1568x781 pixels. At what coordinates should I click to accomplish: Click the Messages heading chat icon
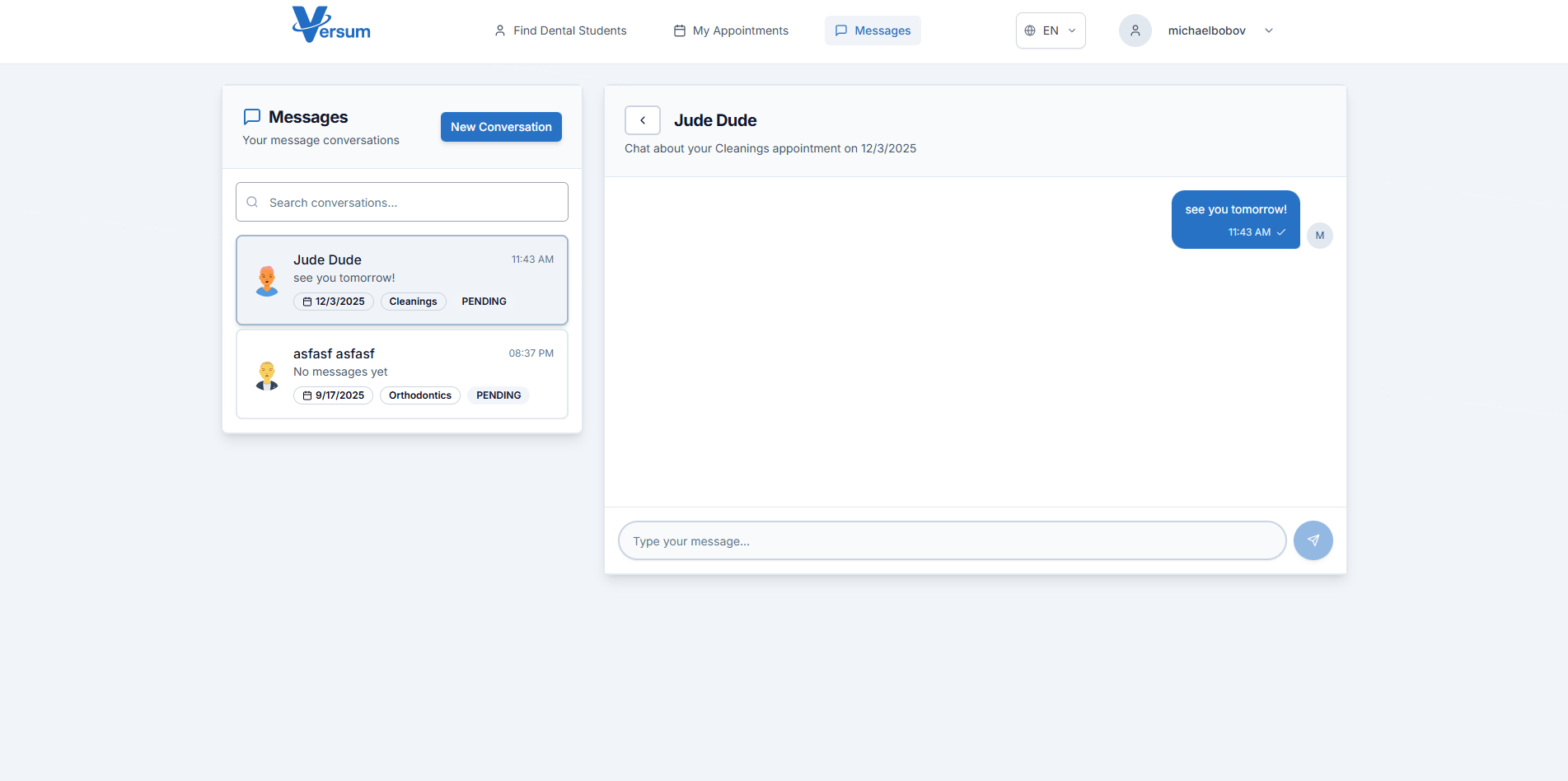[252, 117]
